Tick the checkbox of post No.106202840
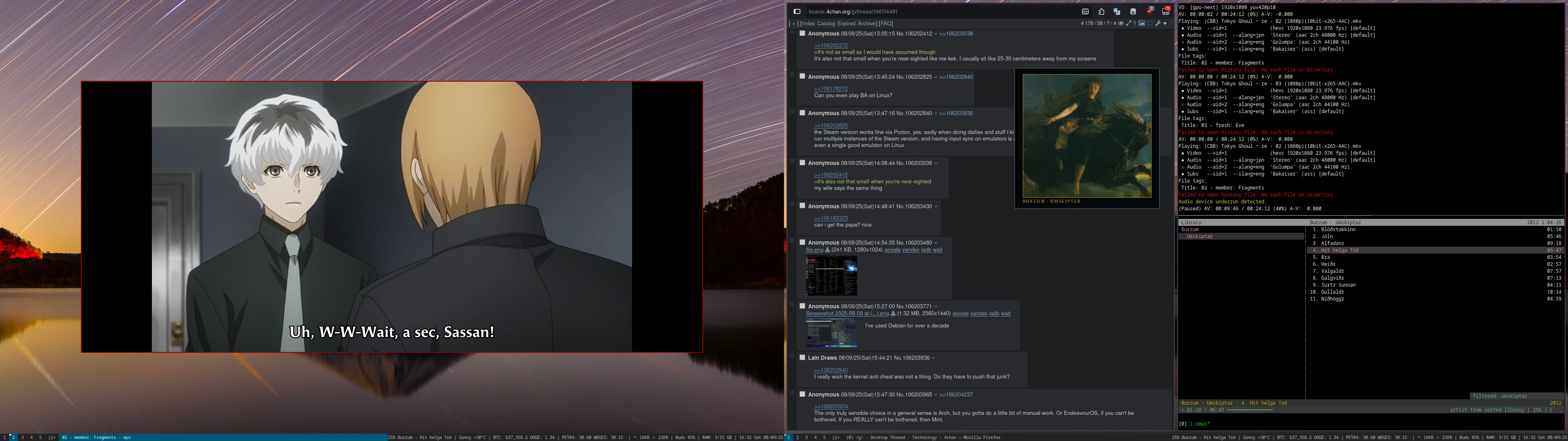This screenshot has width=1568, height=441. click(802, 113)
